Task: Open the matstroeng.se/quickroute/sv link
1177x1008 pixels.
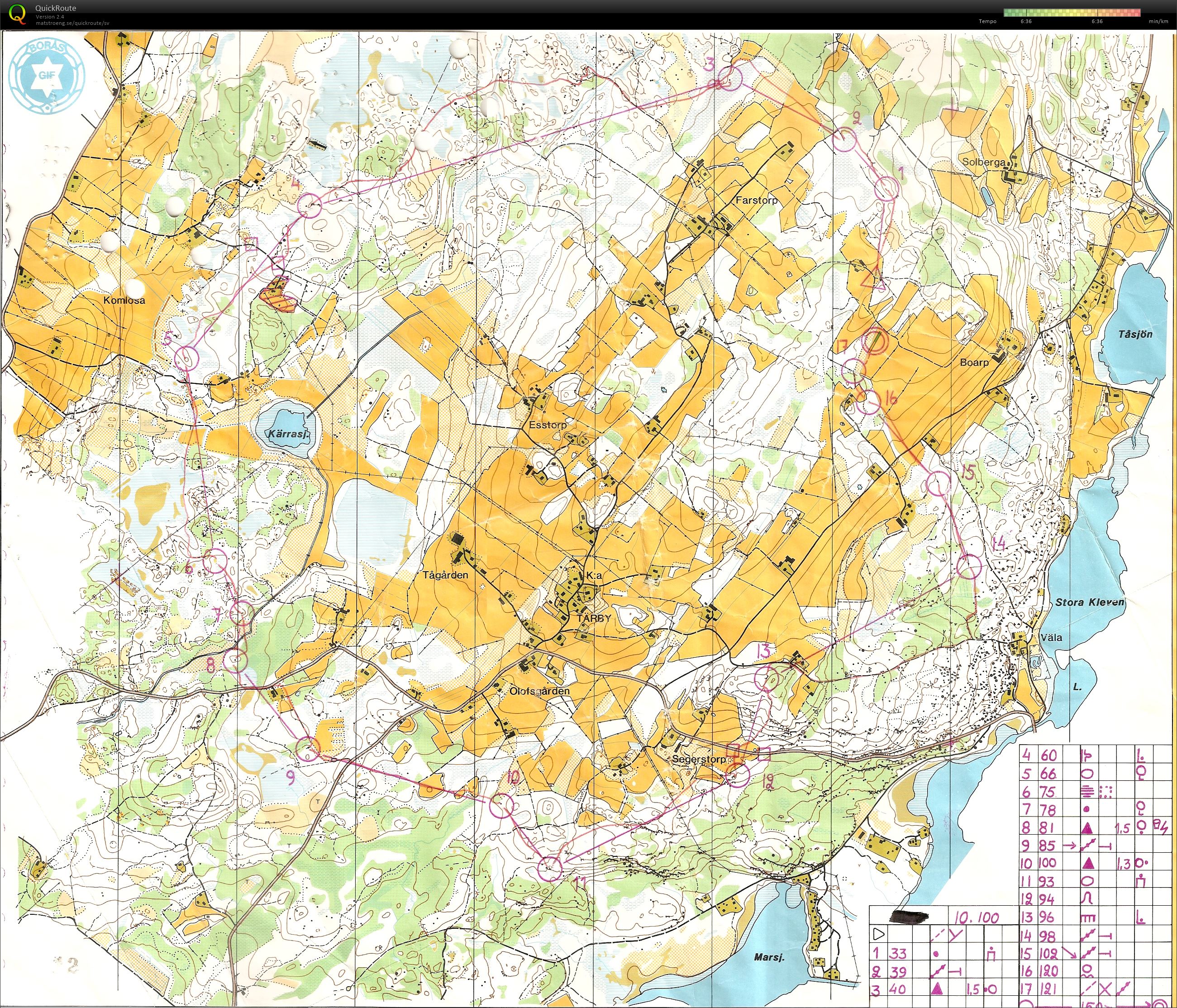Action: [72, 23]
